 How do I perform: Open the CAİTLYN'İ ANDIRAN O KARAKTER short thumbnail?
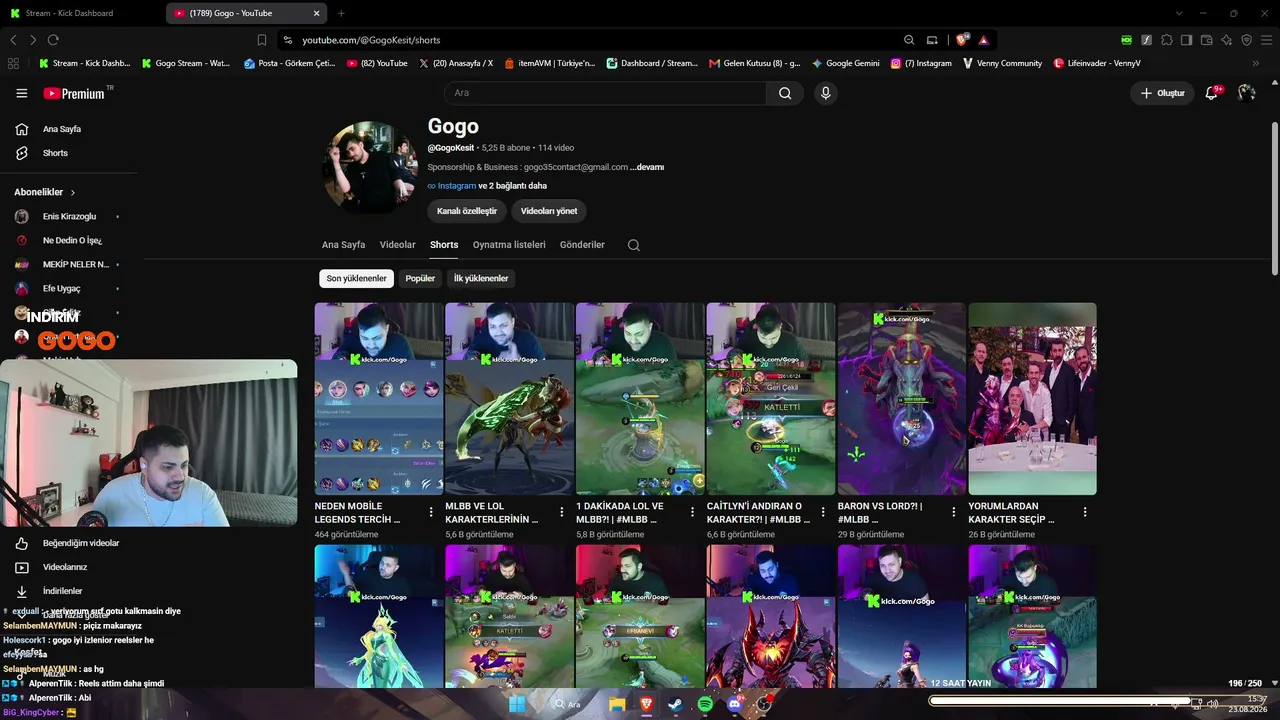(x=771, y=399)
